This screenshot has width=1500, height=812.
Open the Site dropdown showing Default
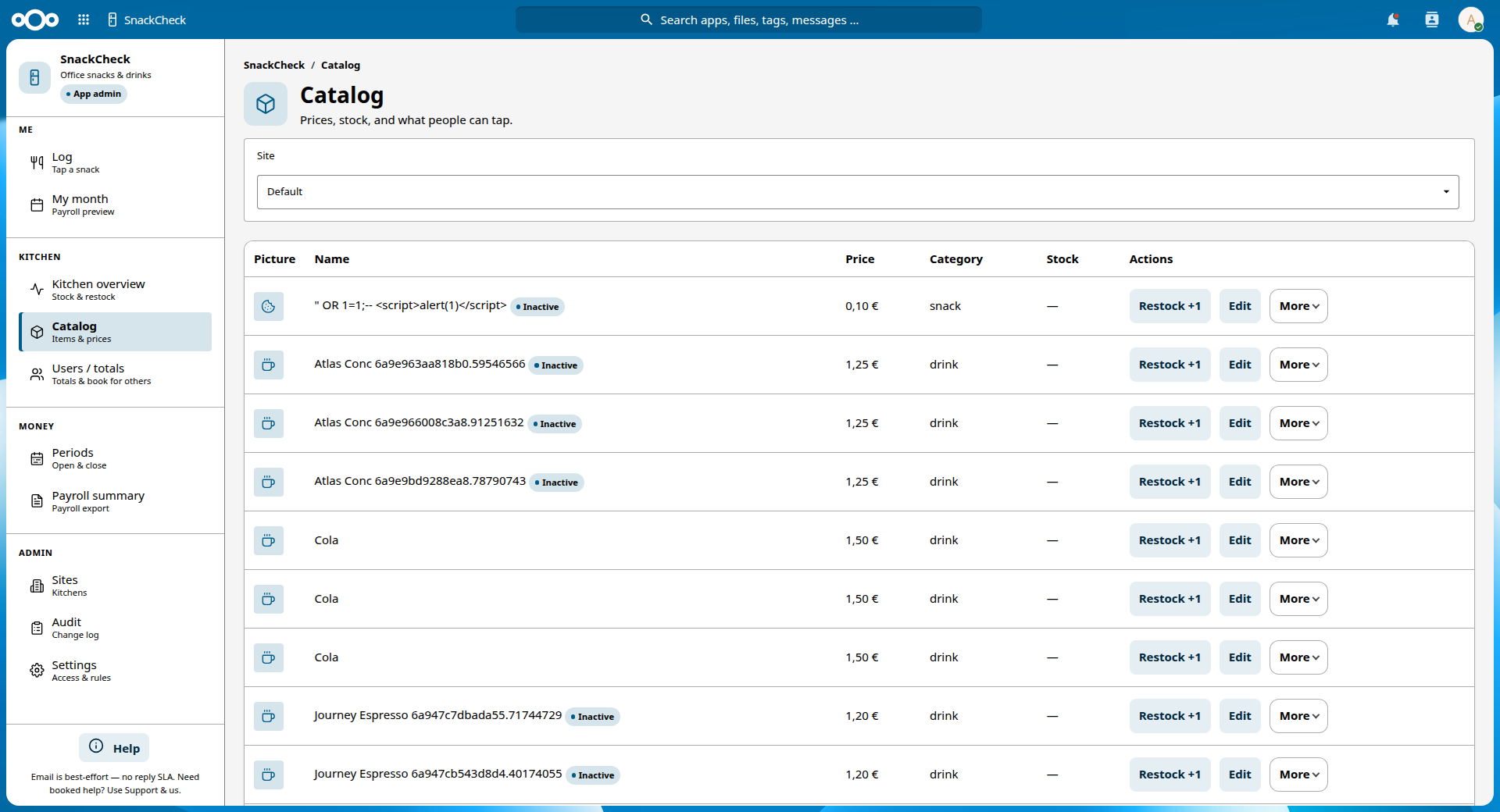tap(858, 192)
